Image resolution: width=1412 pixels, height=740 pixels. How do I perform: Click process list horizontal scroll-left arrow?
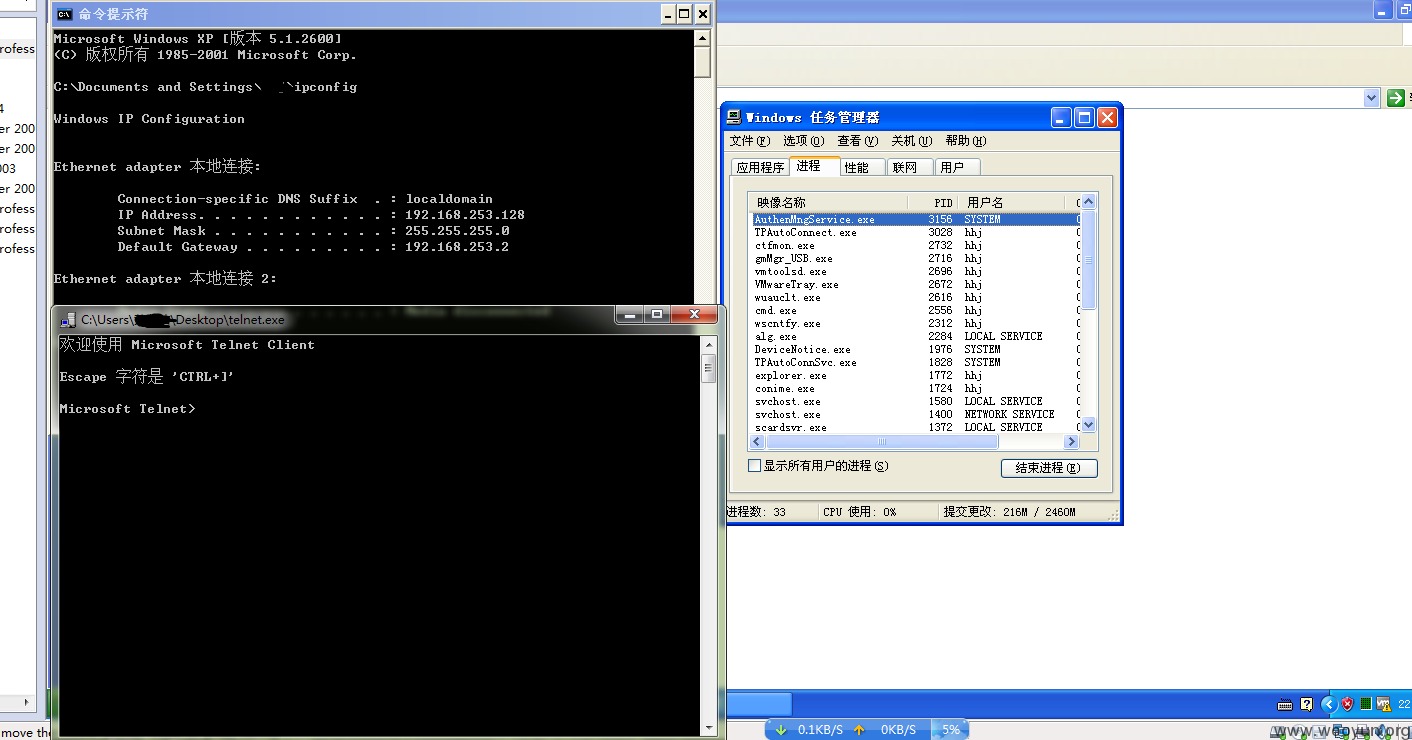tap(758, 442)
